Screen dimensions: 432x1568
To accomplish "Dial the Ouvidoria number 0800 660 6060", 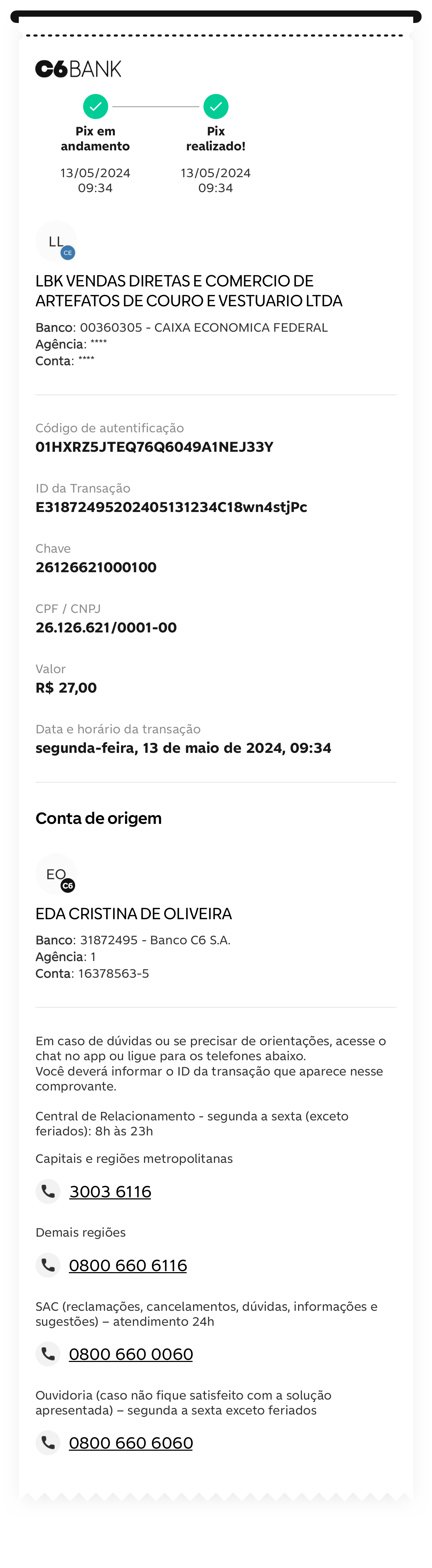I will click(x=131, y=1443).
